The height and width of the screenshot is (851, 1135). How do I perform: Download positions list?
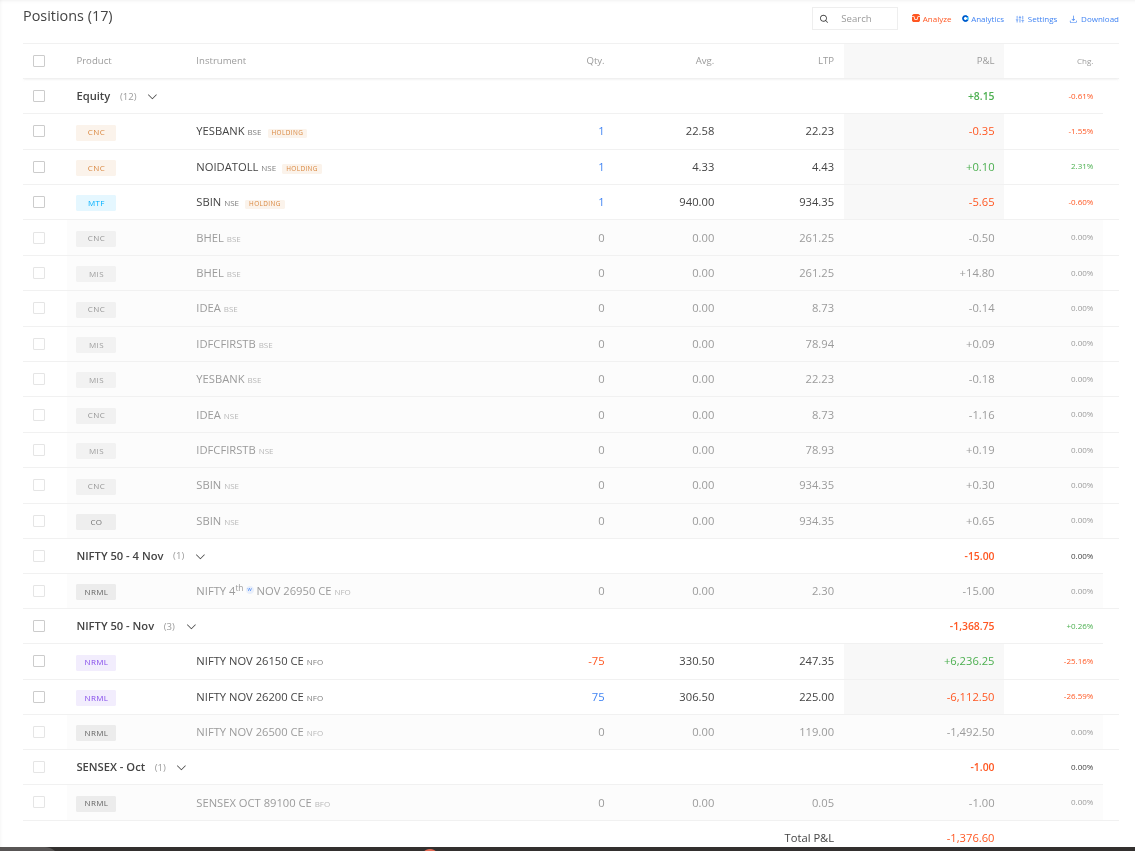pos(1093,19)
